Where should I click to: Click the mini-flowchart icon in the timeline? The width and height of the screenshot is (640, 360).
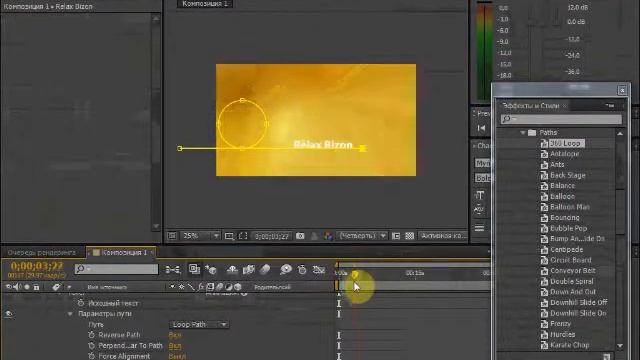tap(173, 269)
